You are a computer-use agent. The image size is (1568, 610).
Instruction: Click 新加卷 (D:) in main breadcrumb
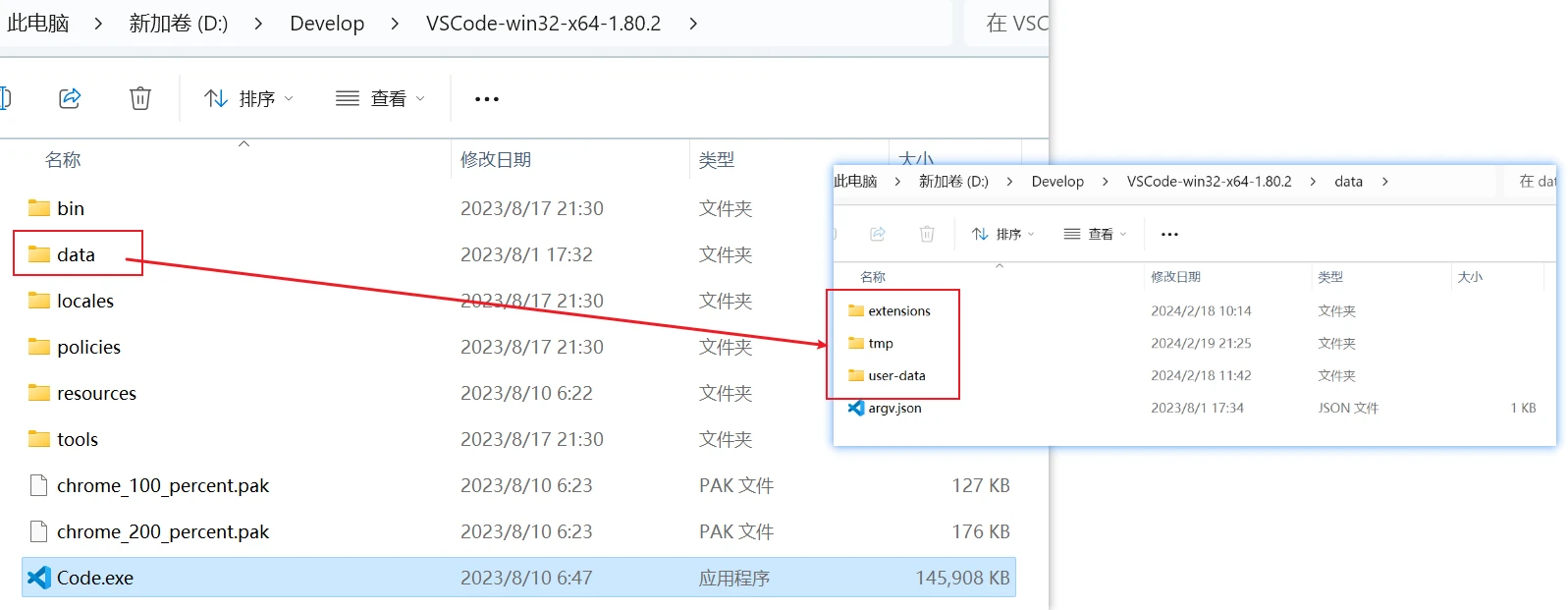coord(179,24)
